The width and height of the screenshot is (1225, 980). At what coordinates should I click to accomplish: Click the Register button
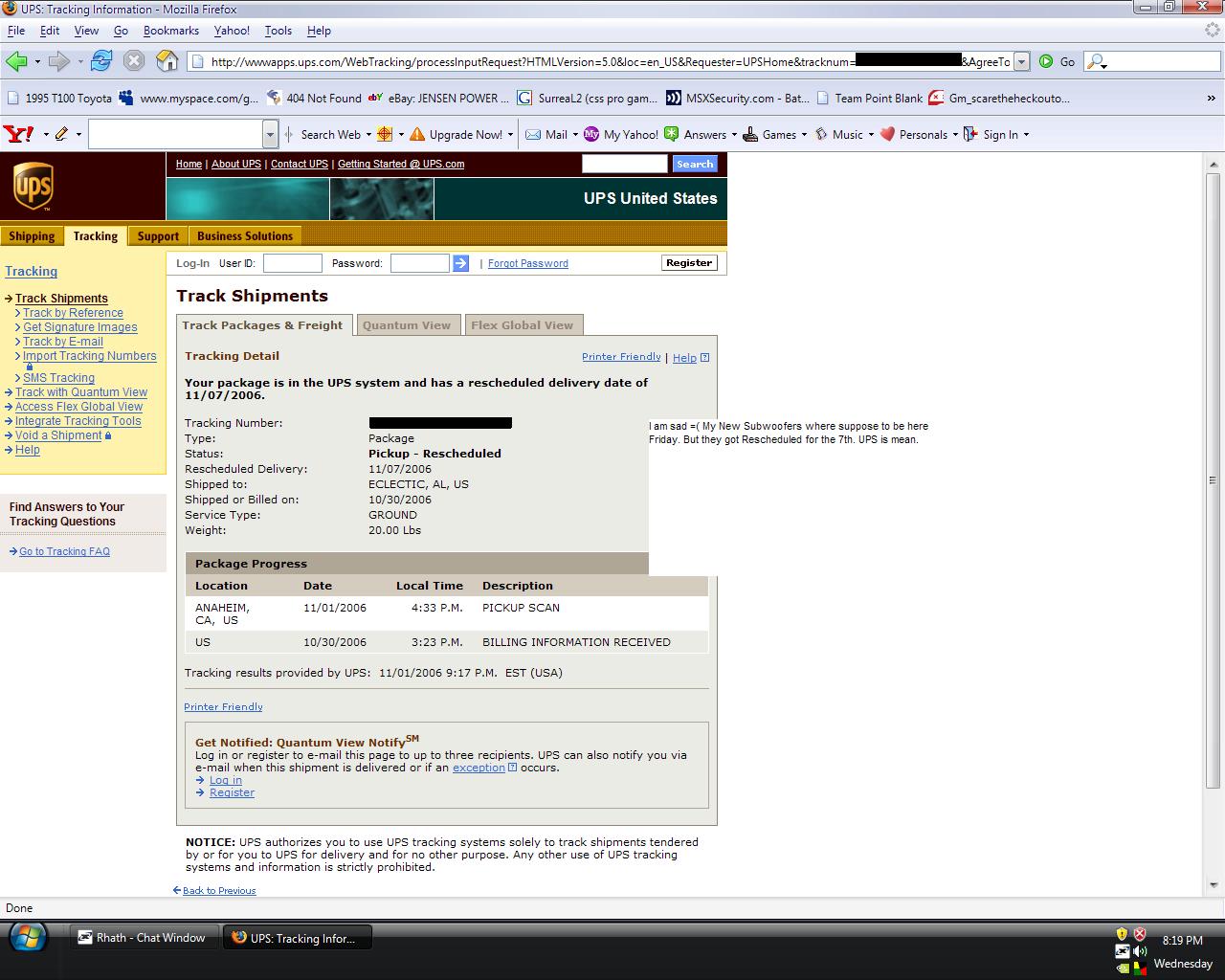click(689, 262)
